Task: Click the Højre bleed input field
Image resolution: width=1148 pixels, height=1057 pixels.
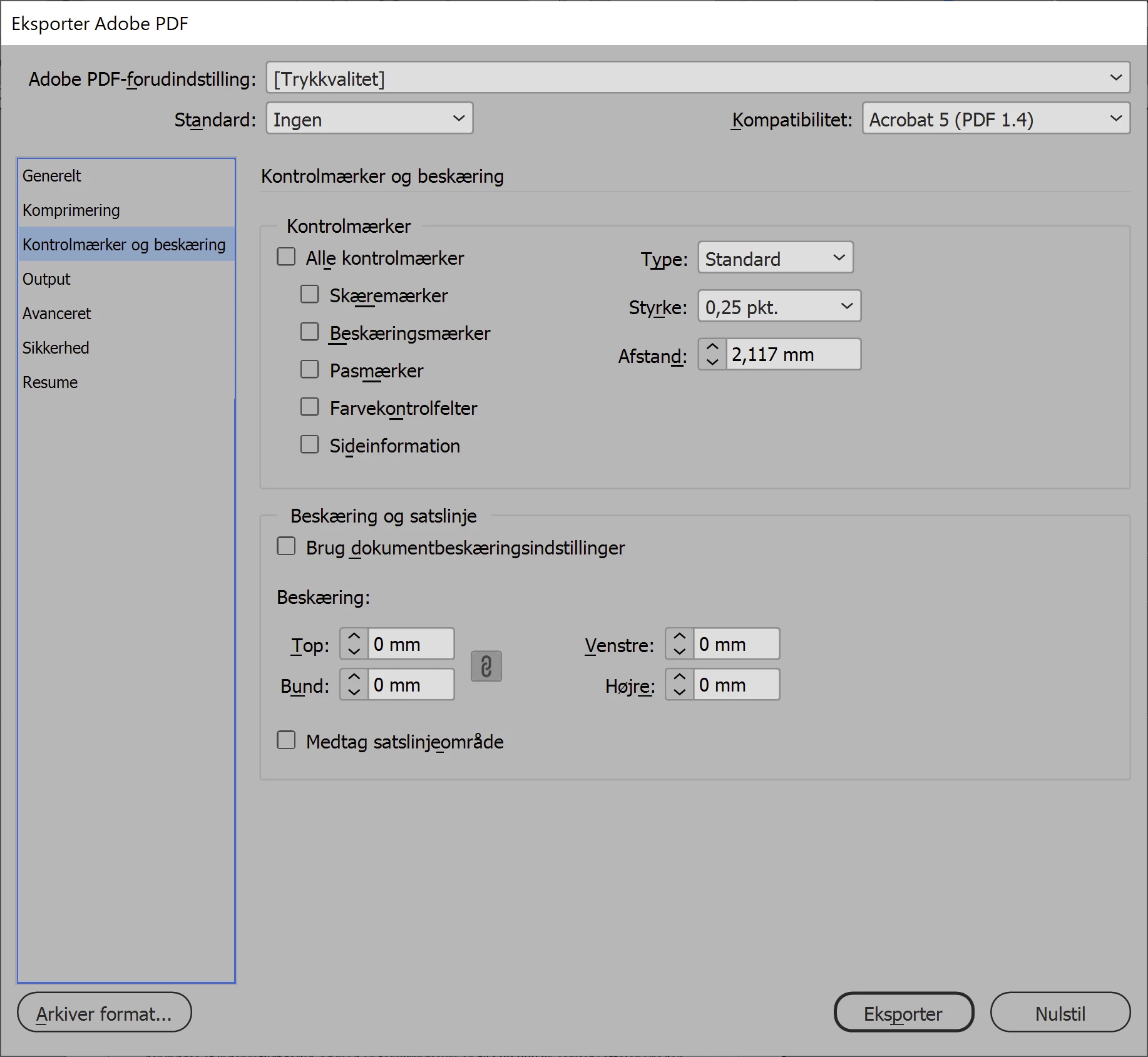Action: click(736, 685)
